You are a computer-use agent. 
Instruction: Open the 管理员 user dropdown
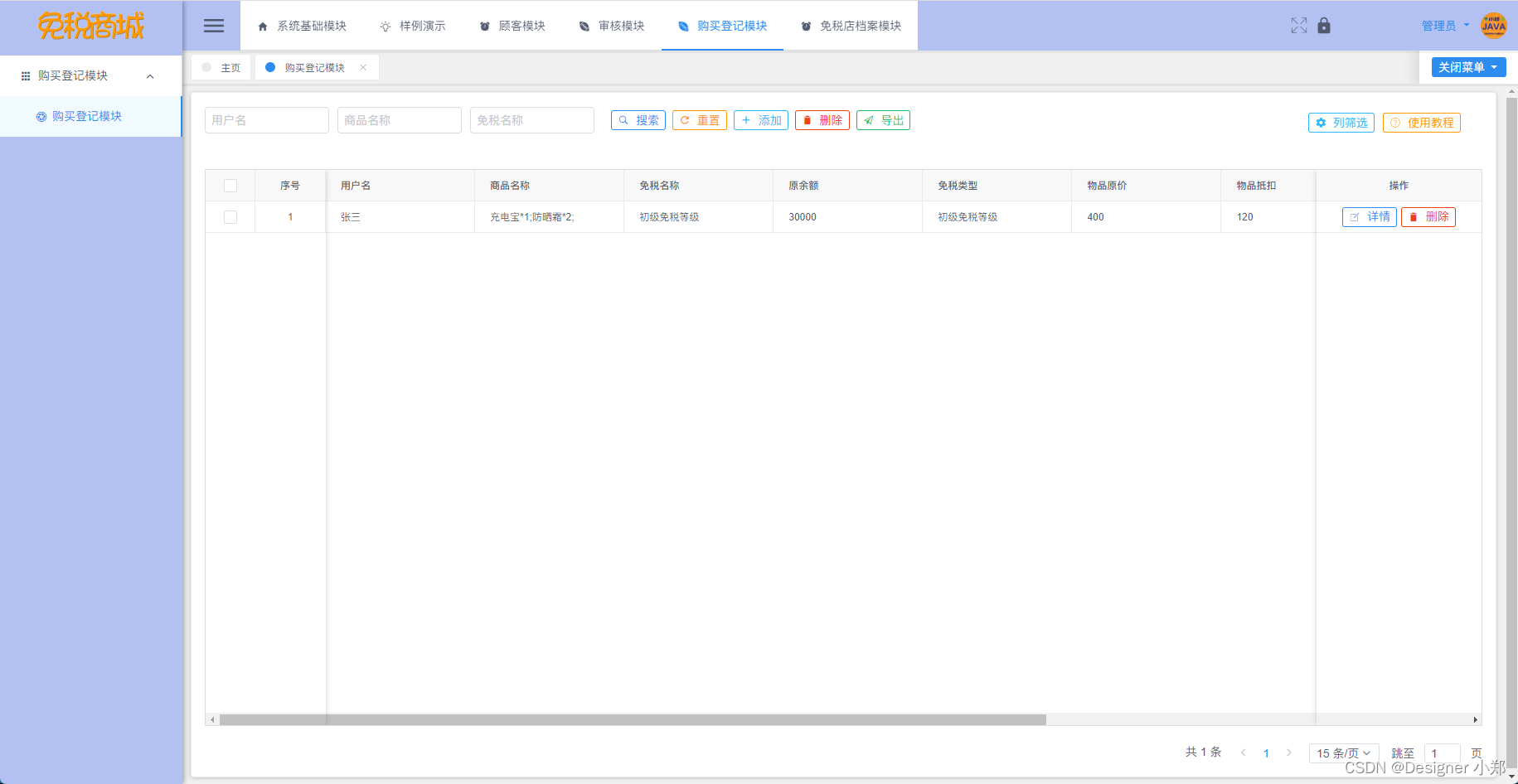point(1446,26)
